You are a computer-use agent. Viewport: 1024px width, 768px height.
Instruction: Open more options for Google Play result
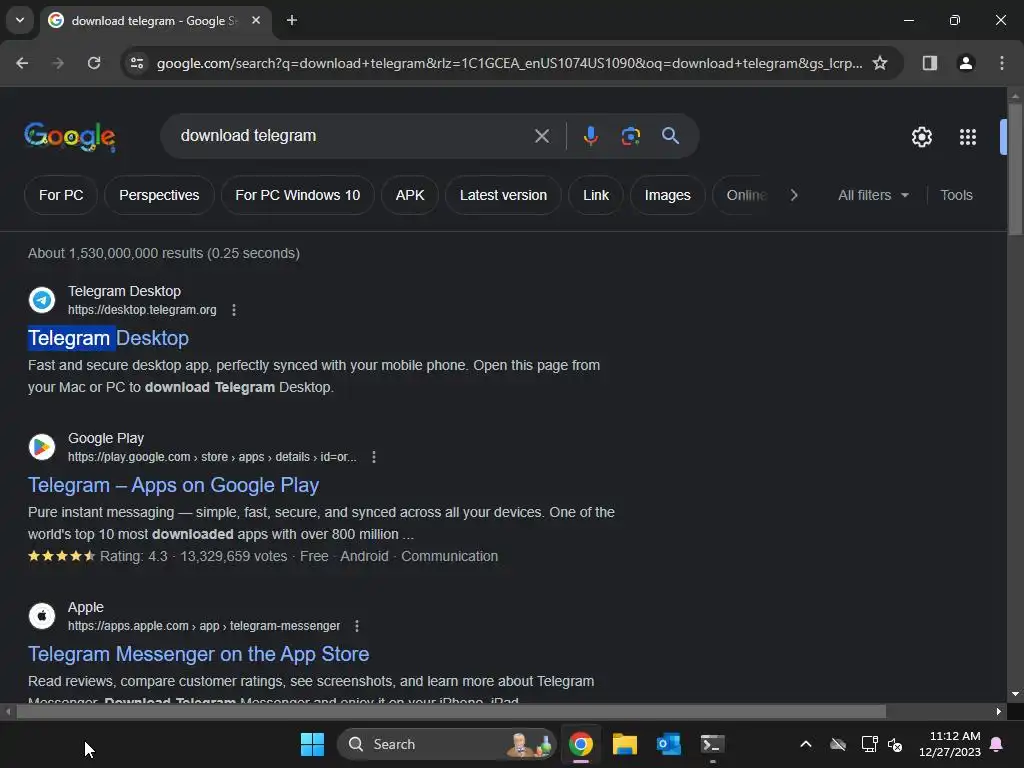(374, 457)
